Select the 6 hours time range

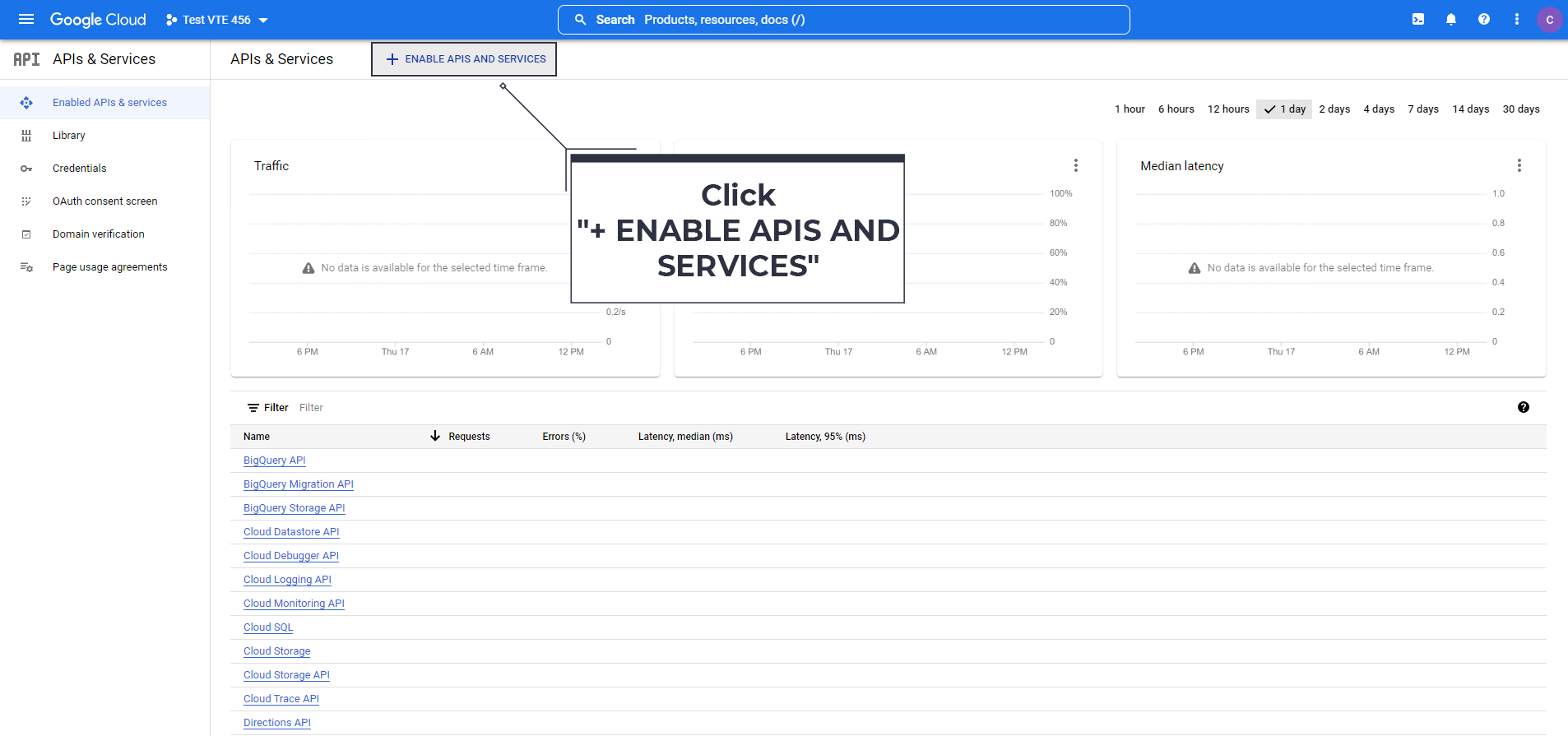pos(1176,109)
